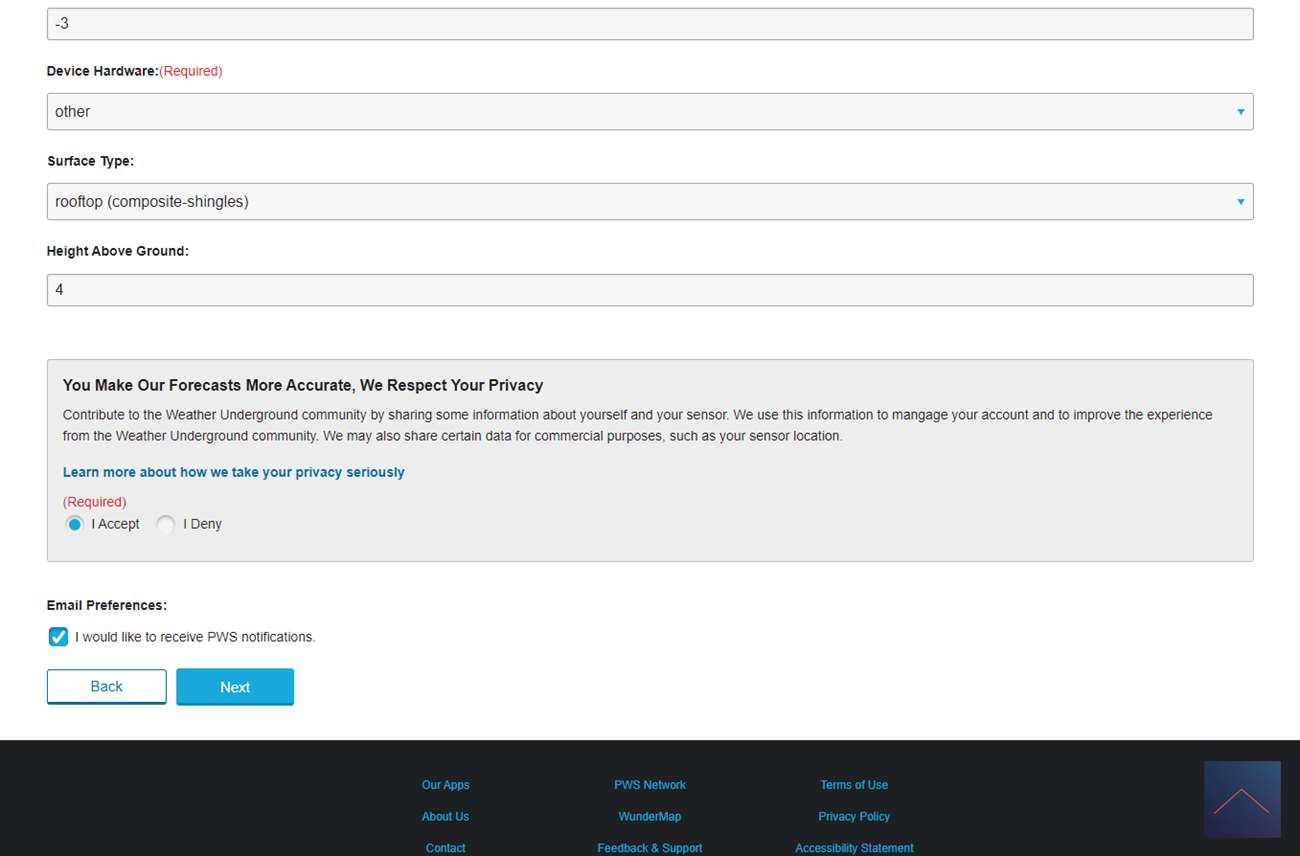Click the input field containing -3

pos(649,24)
